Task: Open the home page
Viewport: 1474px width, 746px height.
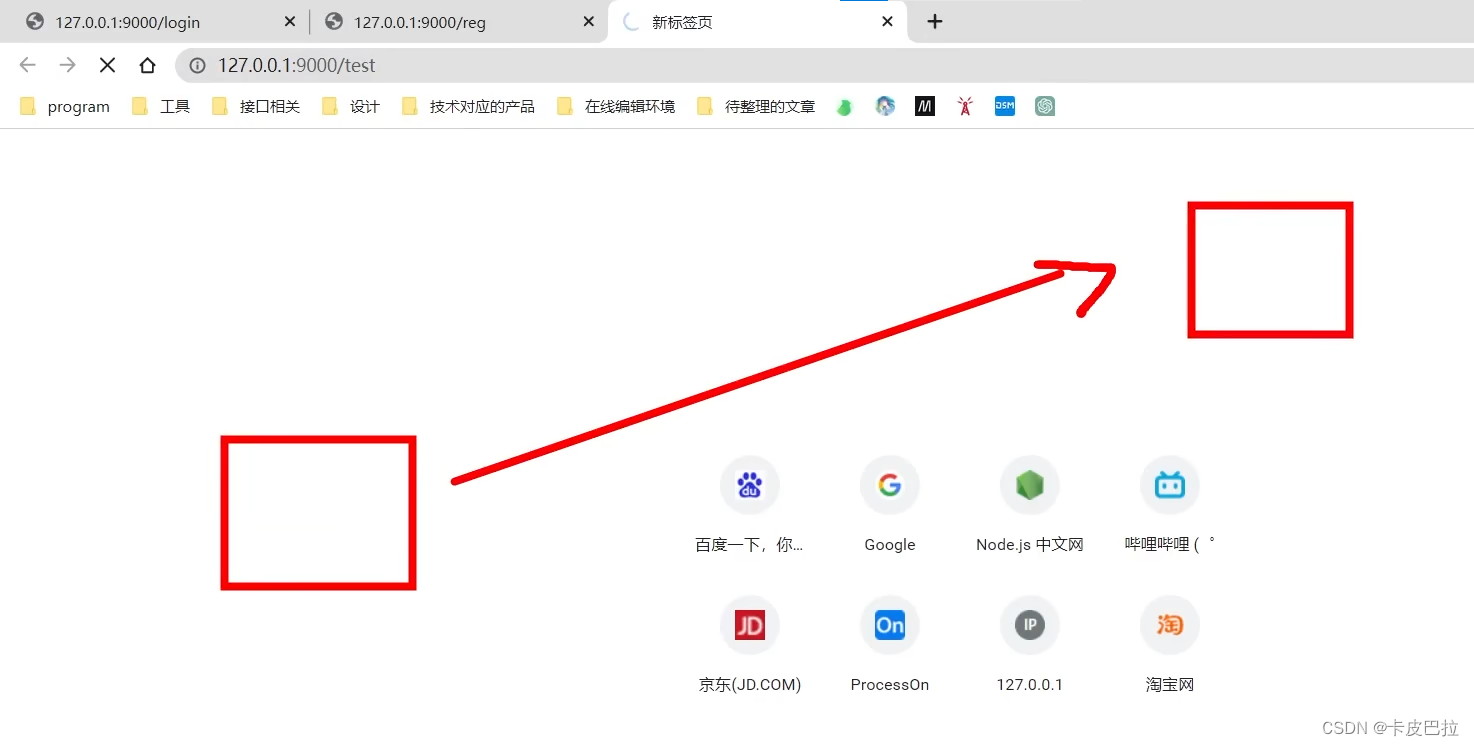Action: 148,65
